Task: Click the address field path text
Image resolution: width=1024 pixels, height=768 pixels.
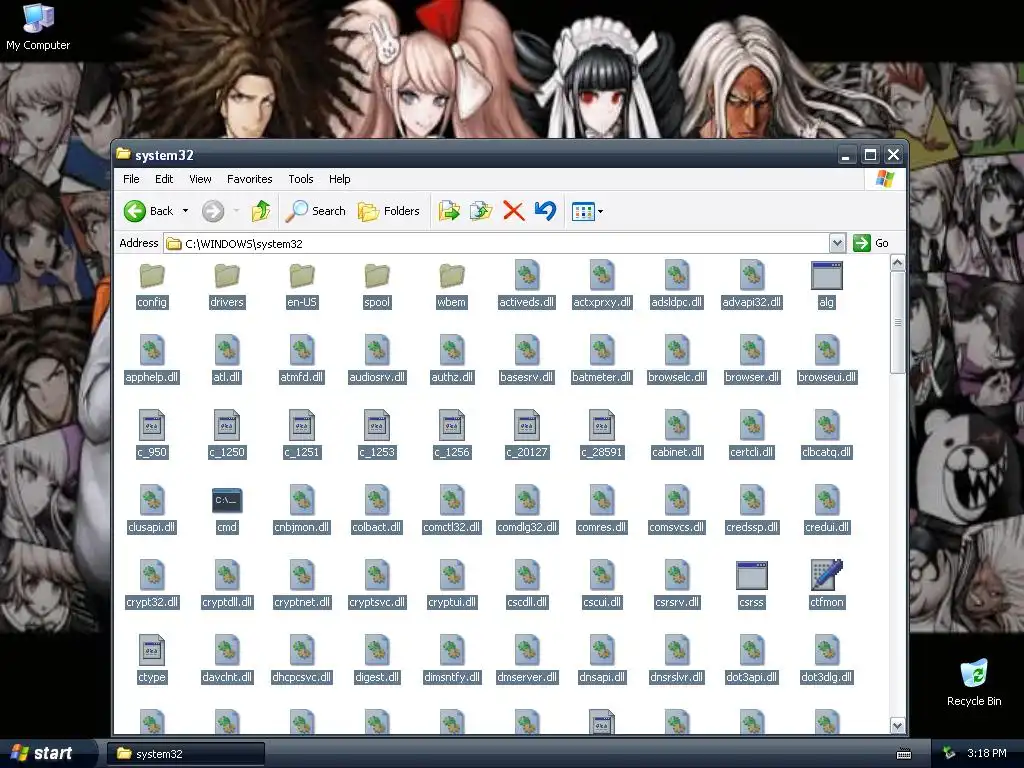Action: pos(244,244)
